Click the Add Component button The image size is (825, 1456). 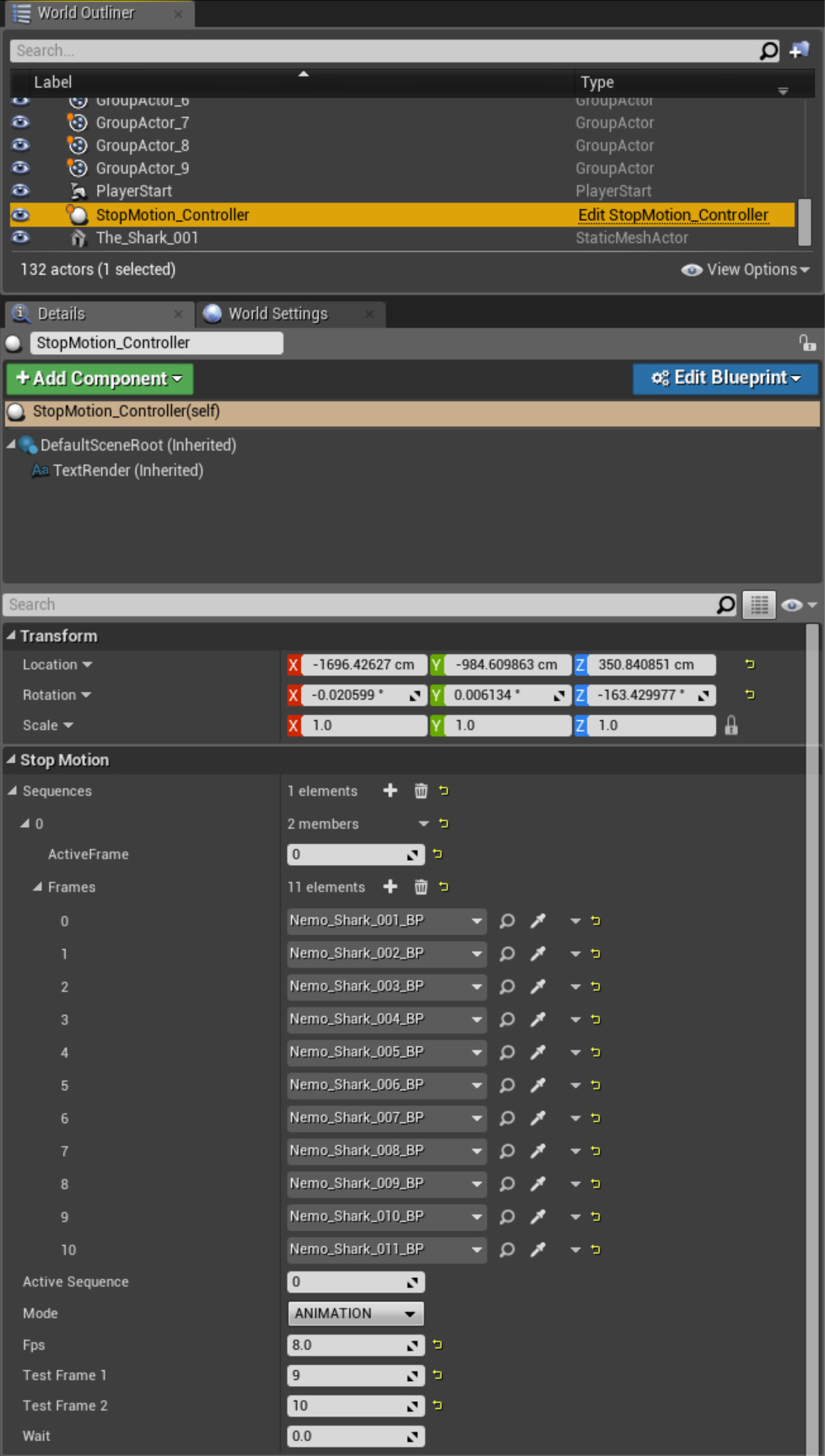pos(100,379)
